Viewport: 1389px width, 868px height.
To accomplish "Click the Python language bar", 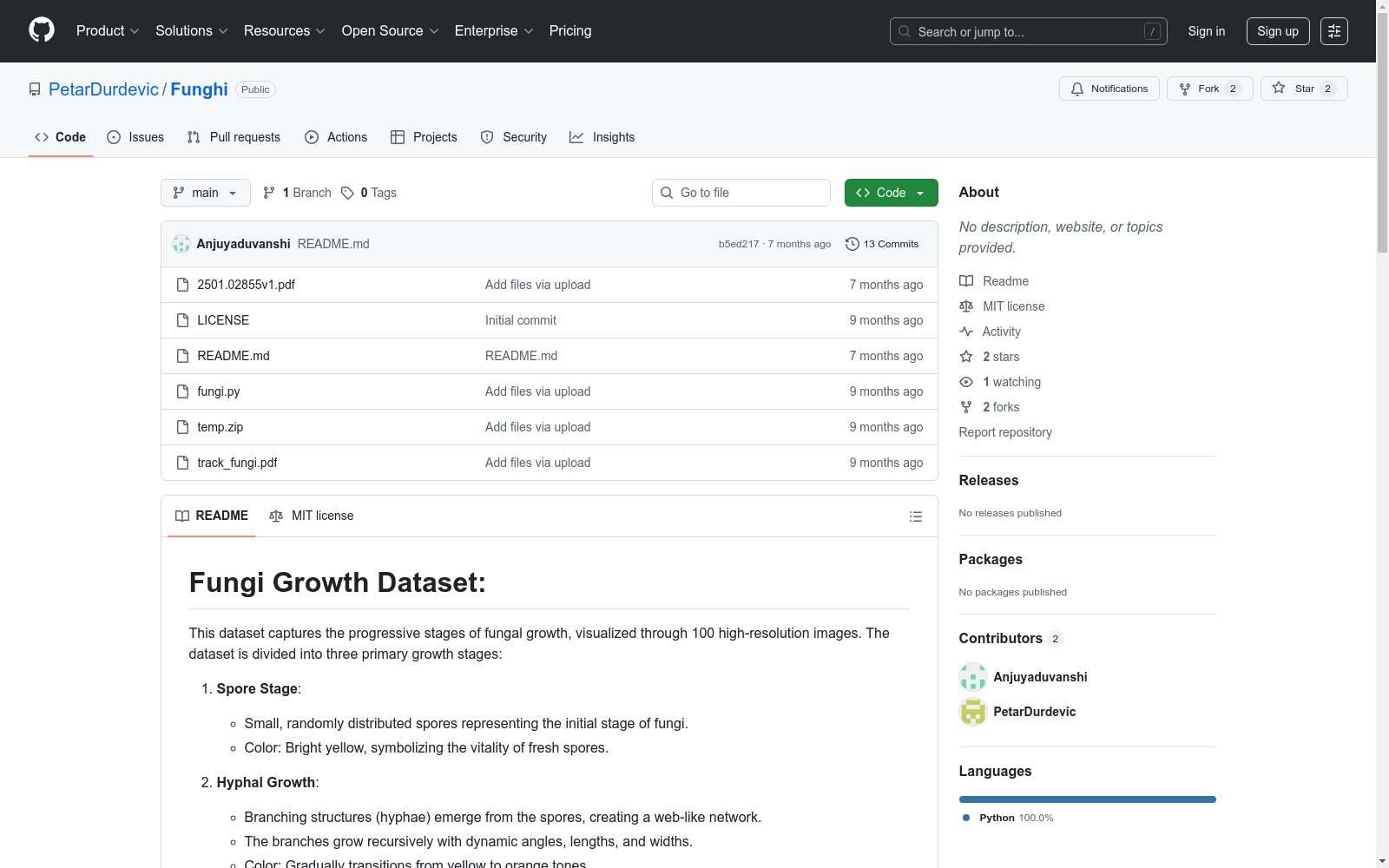I will (x=1088, y=799).
